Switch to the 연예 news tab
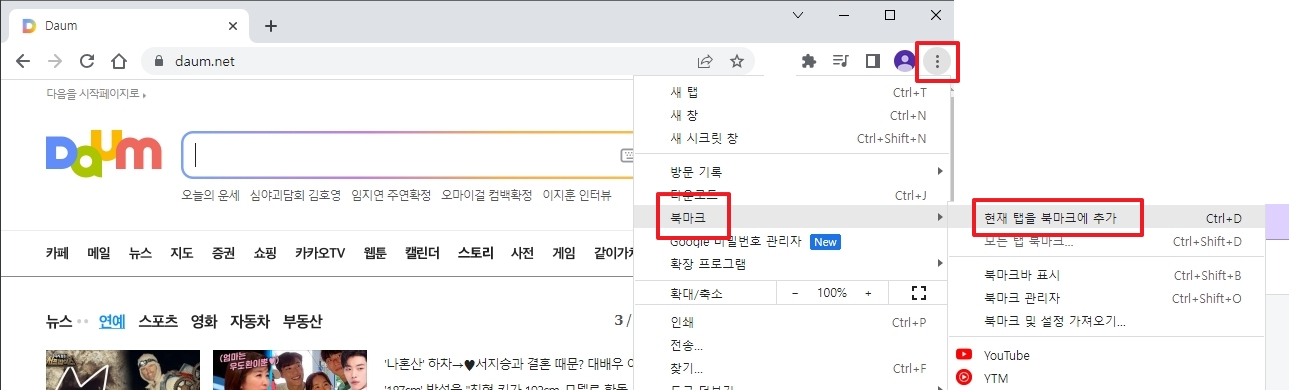The image size is (1289, 390). [x=112, y=321]
